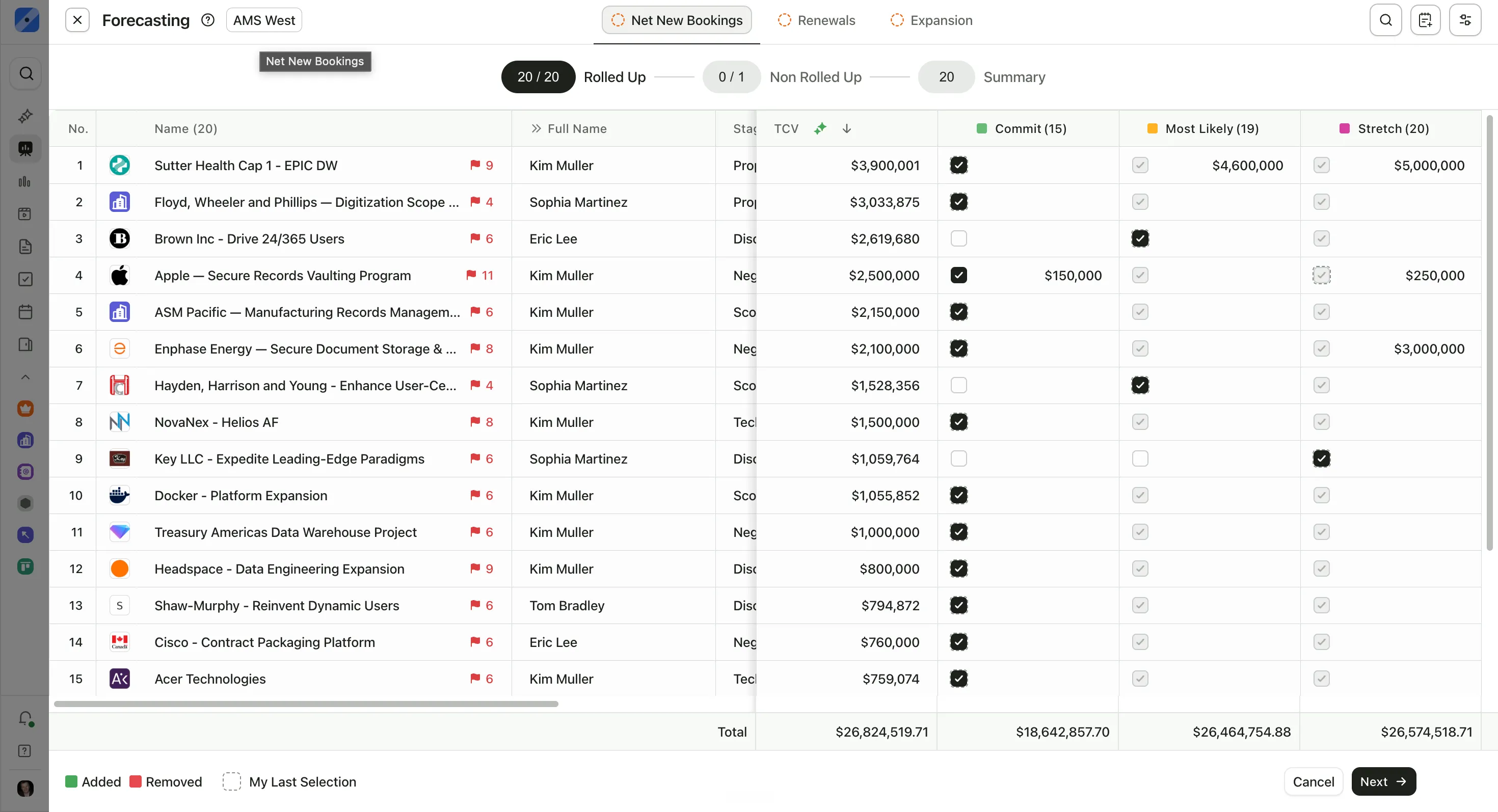
Task: Click the Next button
Action: (1383, 782)
